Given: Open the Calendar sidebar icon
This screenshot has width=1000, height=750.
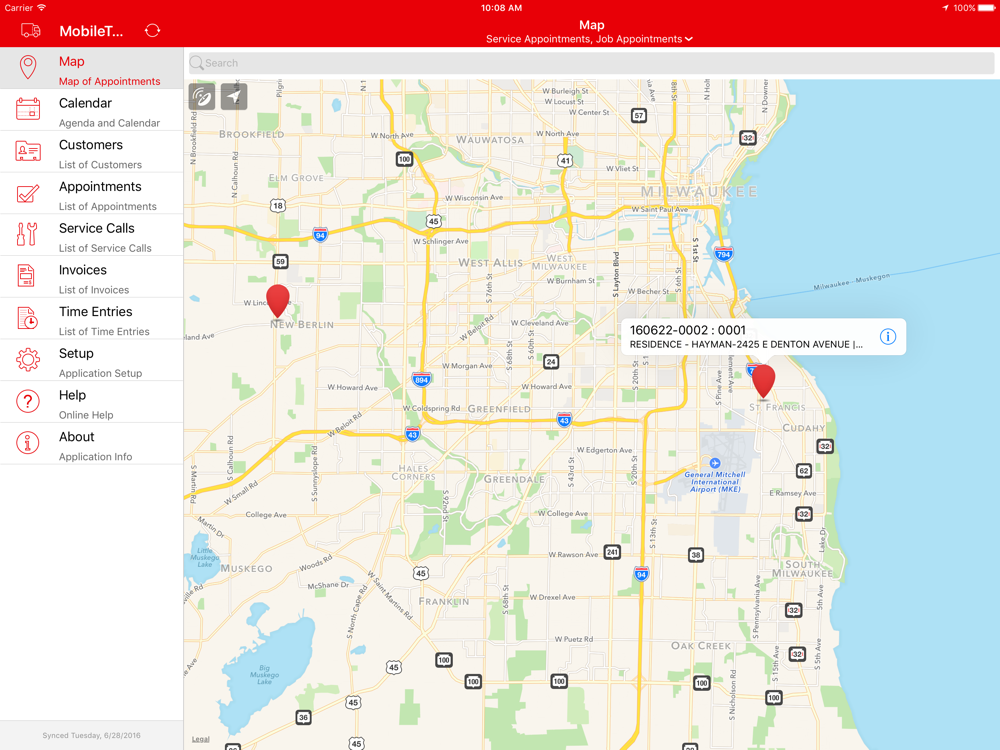Looking at the screenshot, I should (x=28, y=110).
